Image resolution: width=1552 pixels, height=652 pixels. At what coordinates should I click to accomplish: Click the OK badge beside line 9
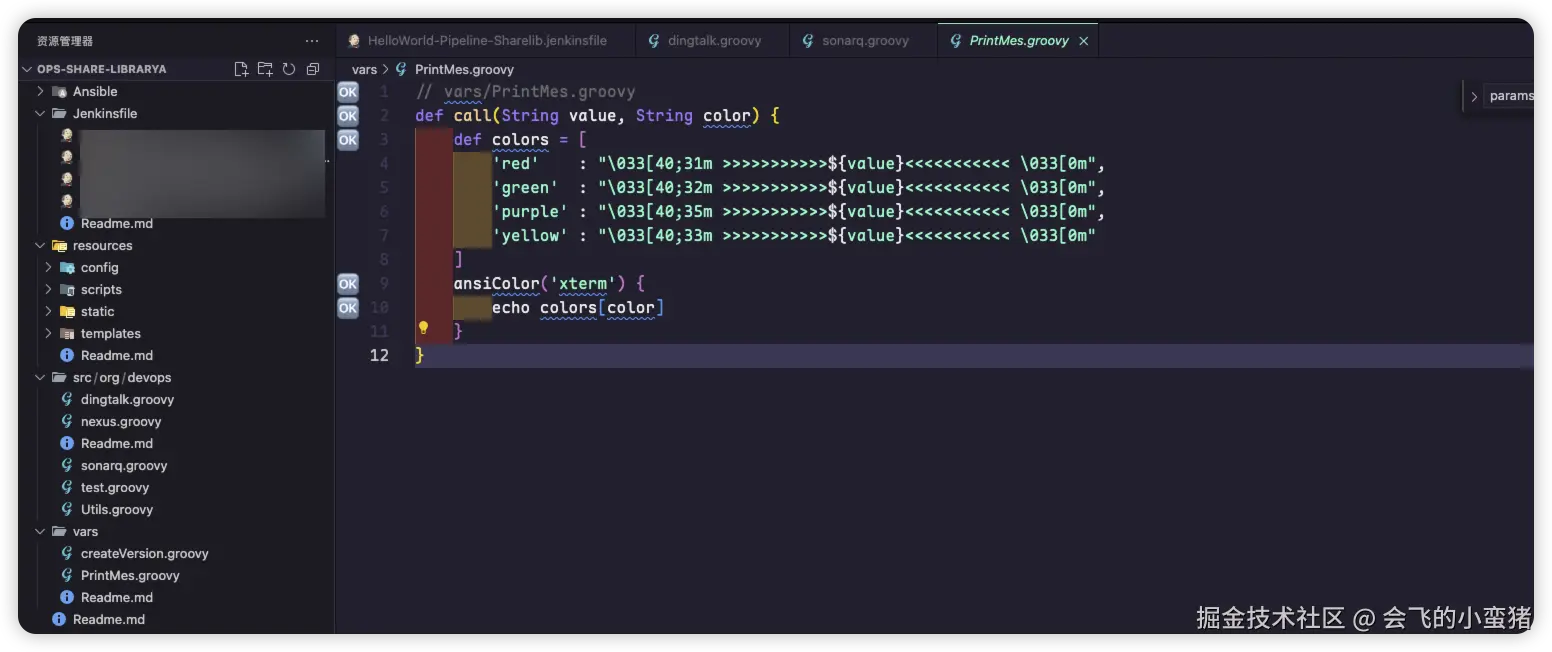click(x=347, y=283)
